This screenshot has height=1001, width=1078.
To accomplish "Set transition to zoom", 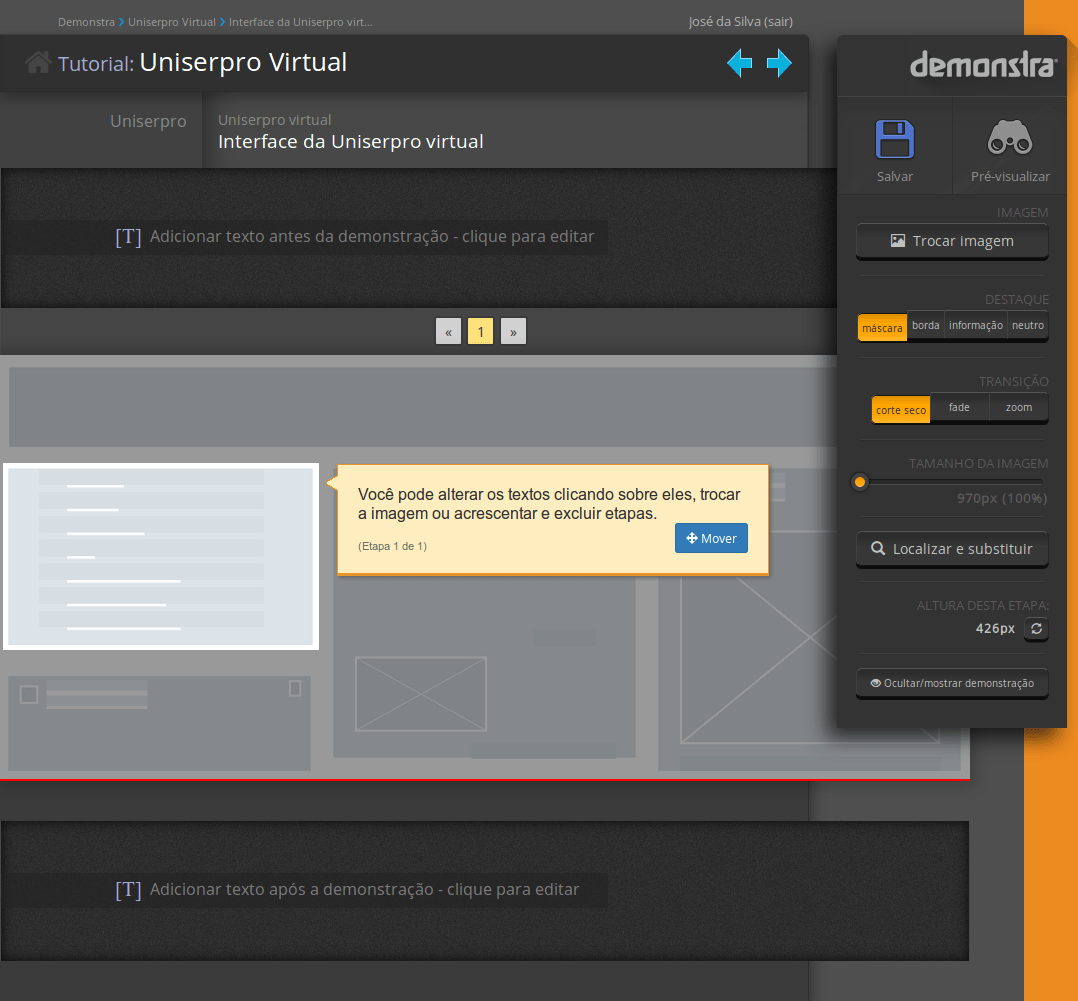I will (x=1018, y=408).
